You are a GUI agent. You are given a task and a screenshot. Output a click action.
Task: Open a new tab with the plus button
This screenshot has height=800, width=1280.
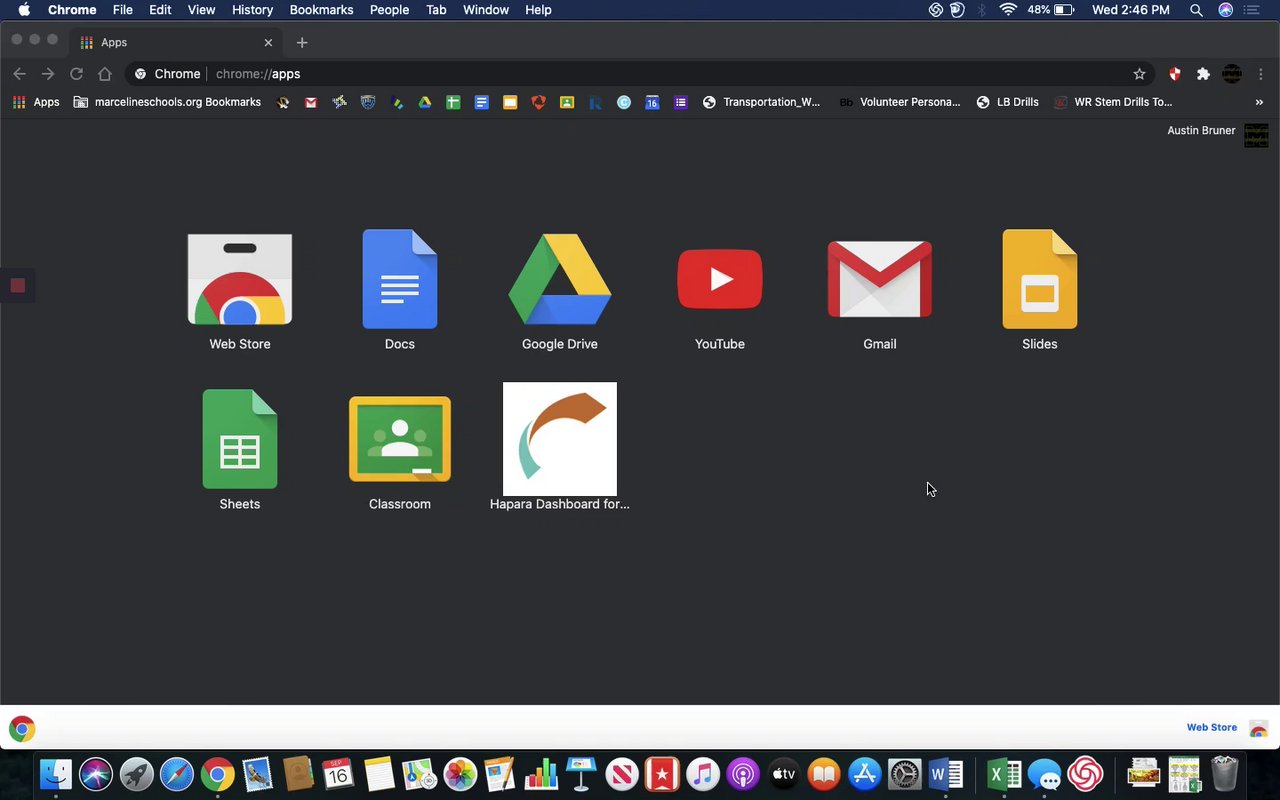302,42
